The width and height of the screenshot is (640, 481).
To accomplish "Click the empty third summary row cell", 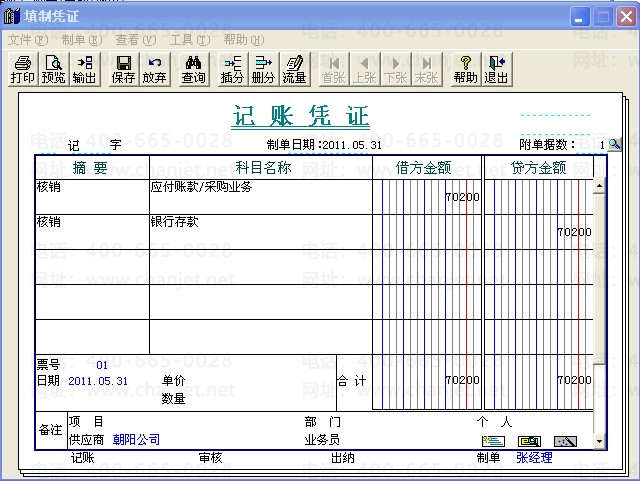I will 92,267.
